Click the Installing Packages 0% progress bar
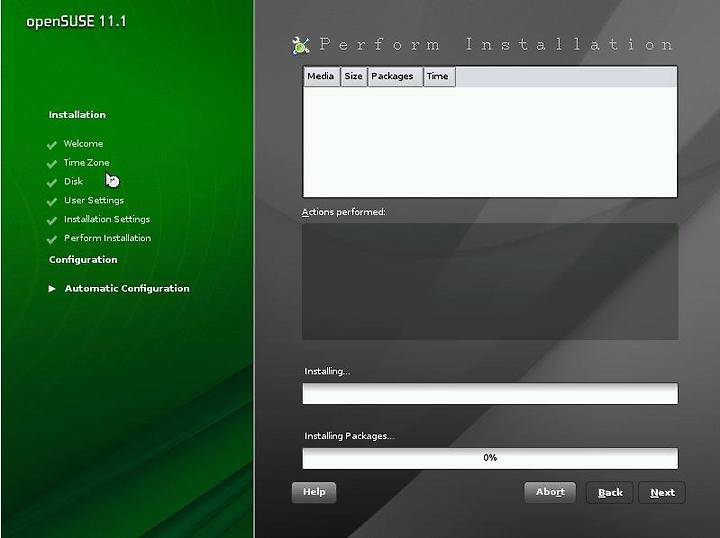Image resolution: width=720 pixels, height=538 pixels. (x=490, y=459)
